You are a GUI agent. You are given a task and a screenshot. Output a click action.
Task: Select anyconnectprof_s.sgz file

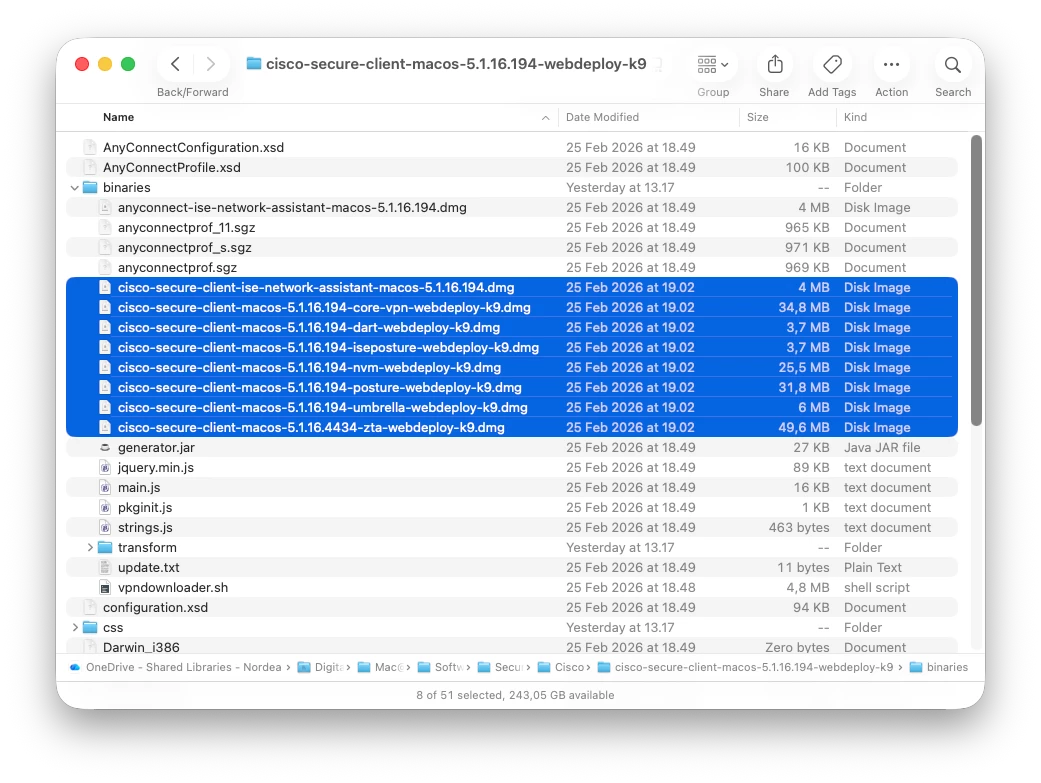(x=512, y=247)
